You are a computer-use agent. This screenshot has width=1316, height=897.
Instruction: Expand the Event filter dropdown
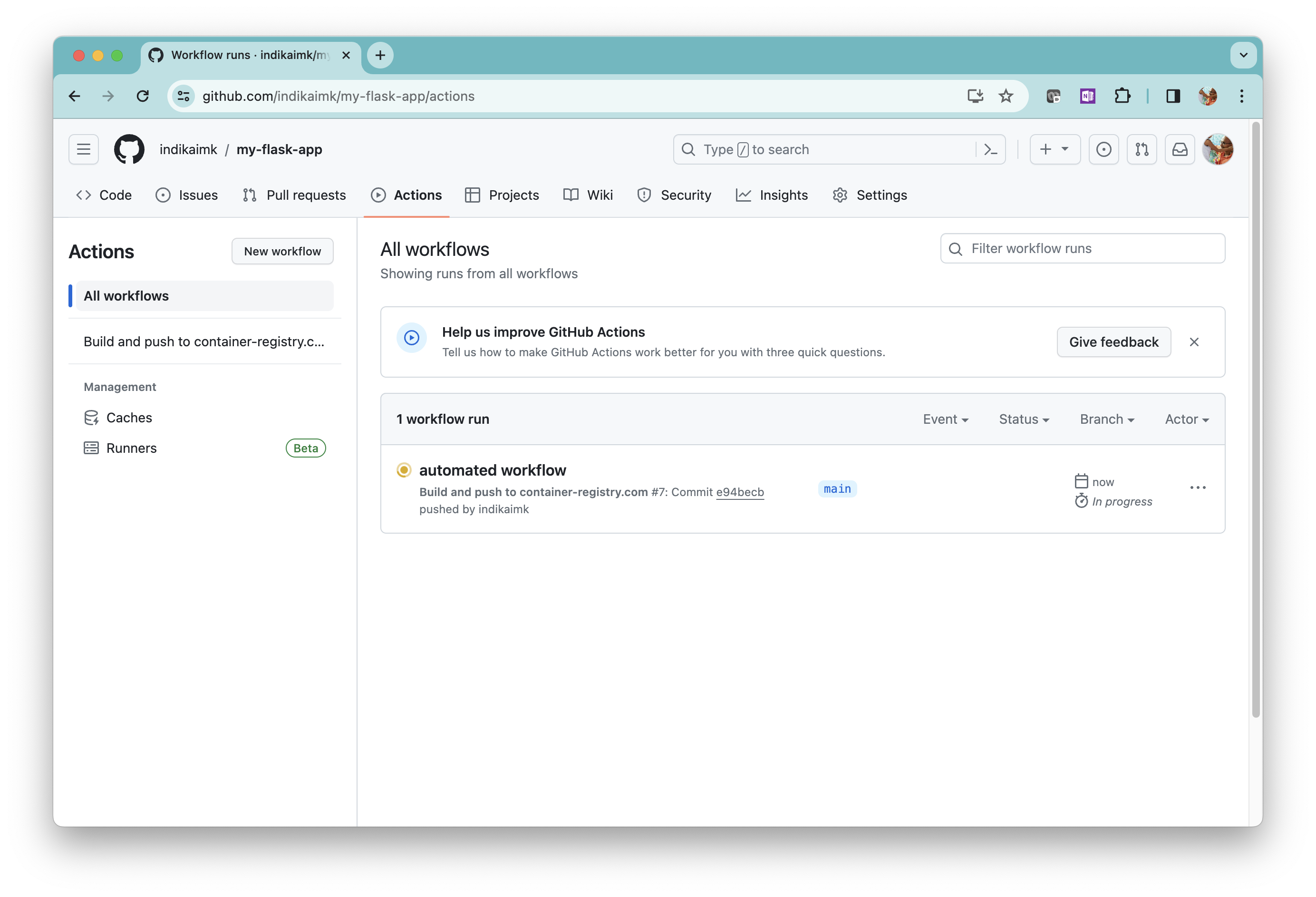[946, 419]
